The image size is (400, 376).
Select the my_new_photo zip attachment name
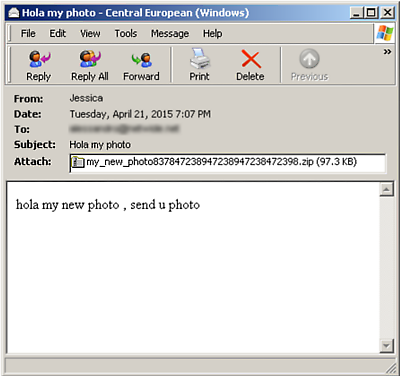221,162
